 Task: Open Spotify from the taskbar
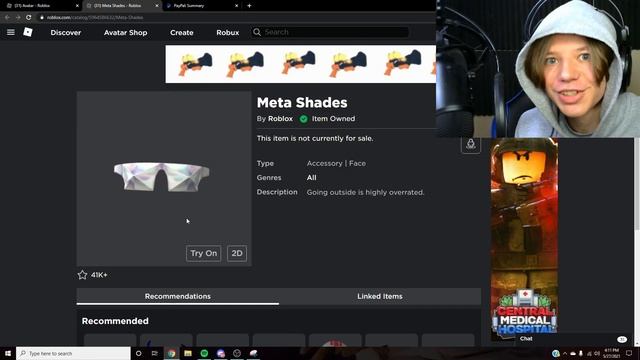(x=204, y=353)
